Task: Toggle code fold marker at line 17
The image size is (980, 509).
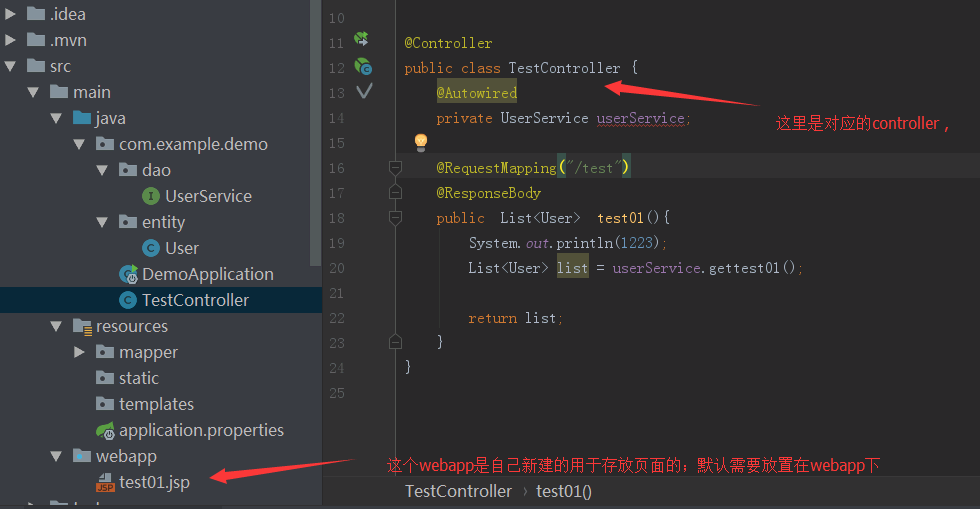Action: point(395,192)
